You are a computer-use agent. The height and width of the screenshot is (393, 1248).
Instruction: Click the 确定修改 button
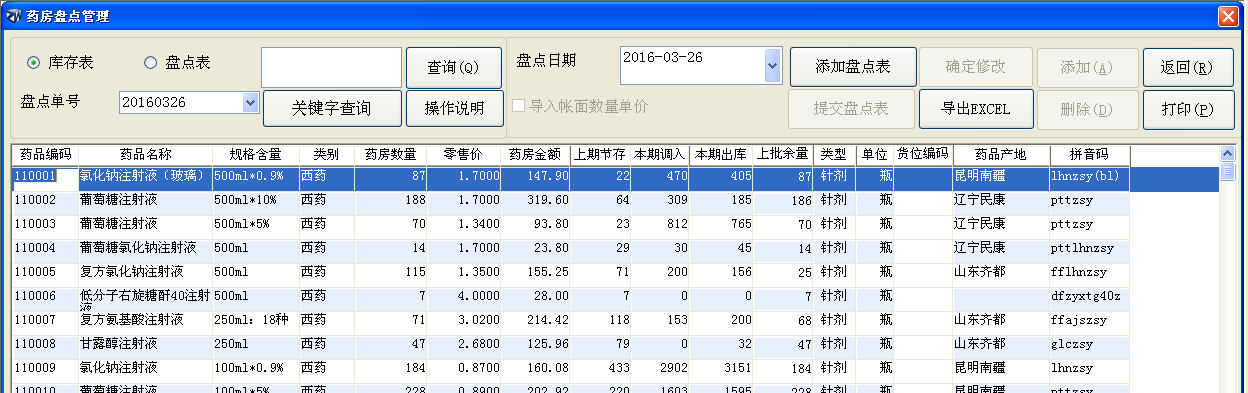pos(976,67)
